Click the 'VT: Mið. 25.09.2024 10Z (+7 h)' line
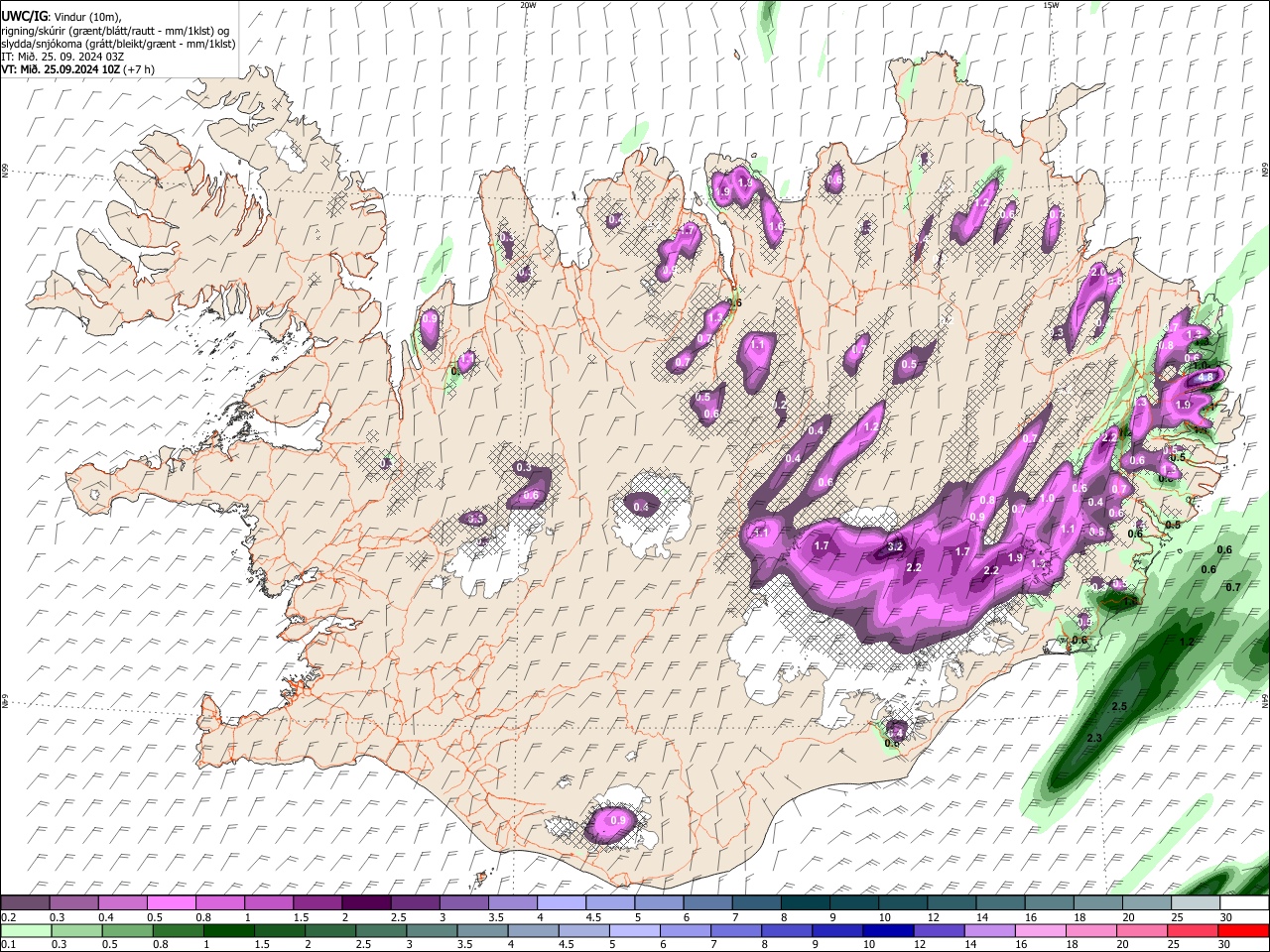Image resolution: width=1270 pixels, height=952 pixels. pyautogui.click(x=77, y=69)
